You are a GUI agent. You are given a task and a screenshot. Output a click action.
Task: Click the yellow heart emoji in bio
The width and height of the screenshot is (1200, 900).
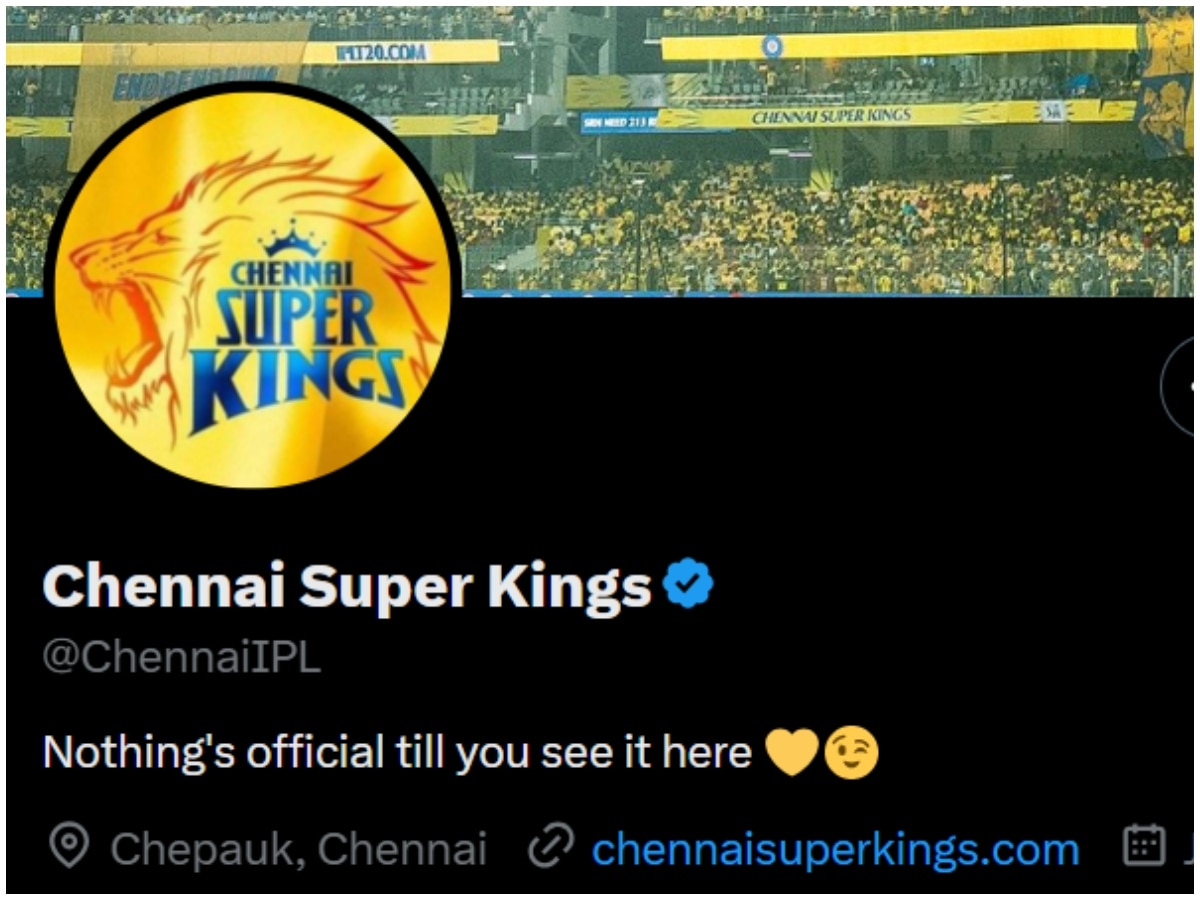(792, 755)
